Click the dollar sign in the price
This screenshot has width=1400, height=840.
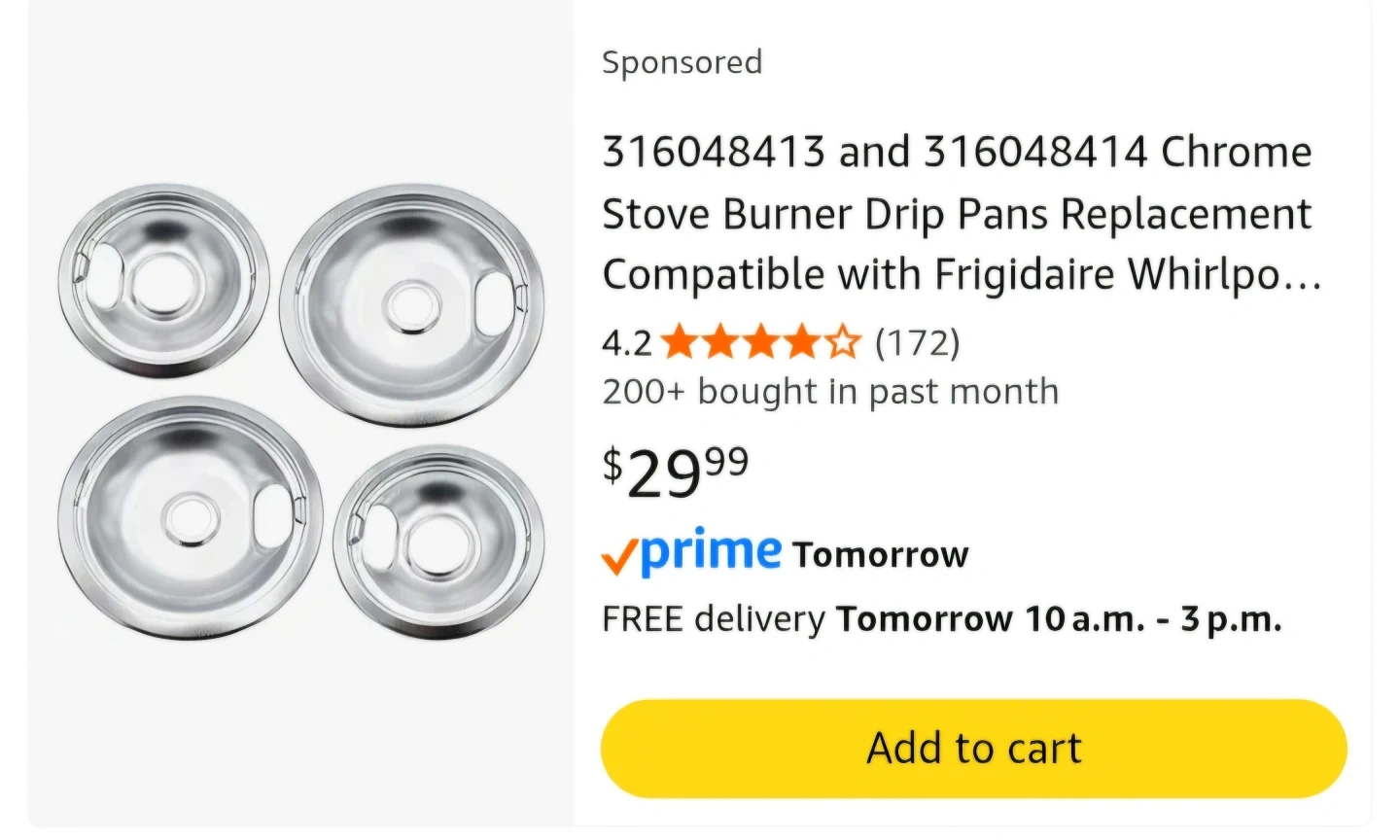[612, 465]
